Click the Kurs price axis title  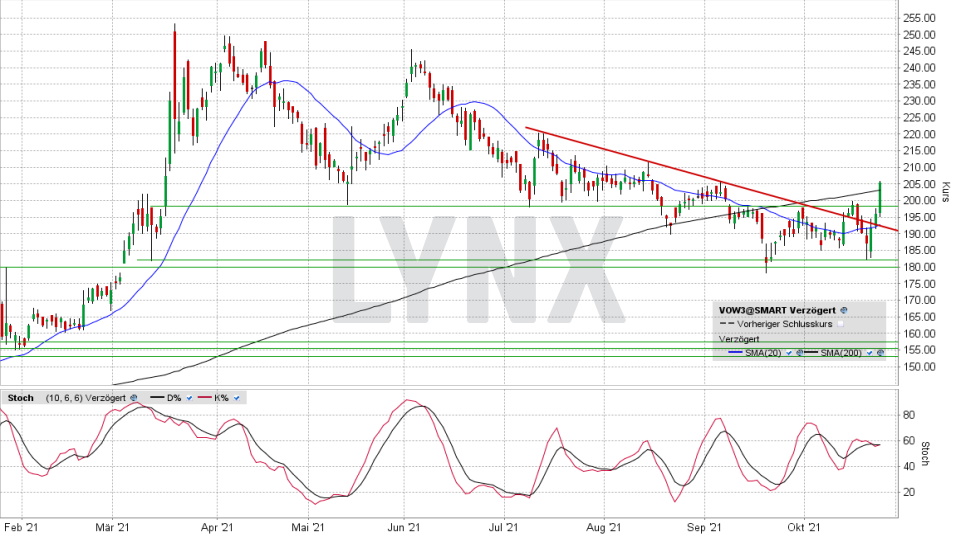pos(945,191)
